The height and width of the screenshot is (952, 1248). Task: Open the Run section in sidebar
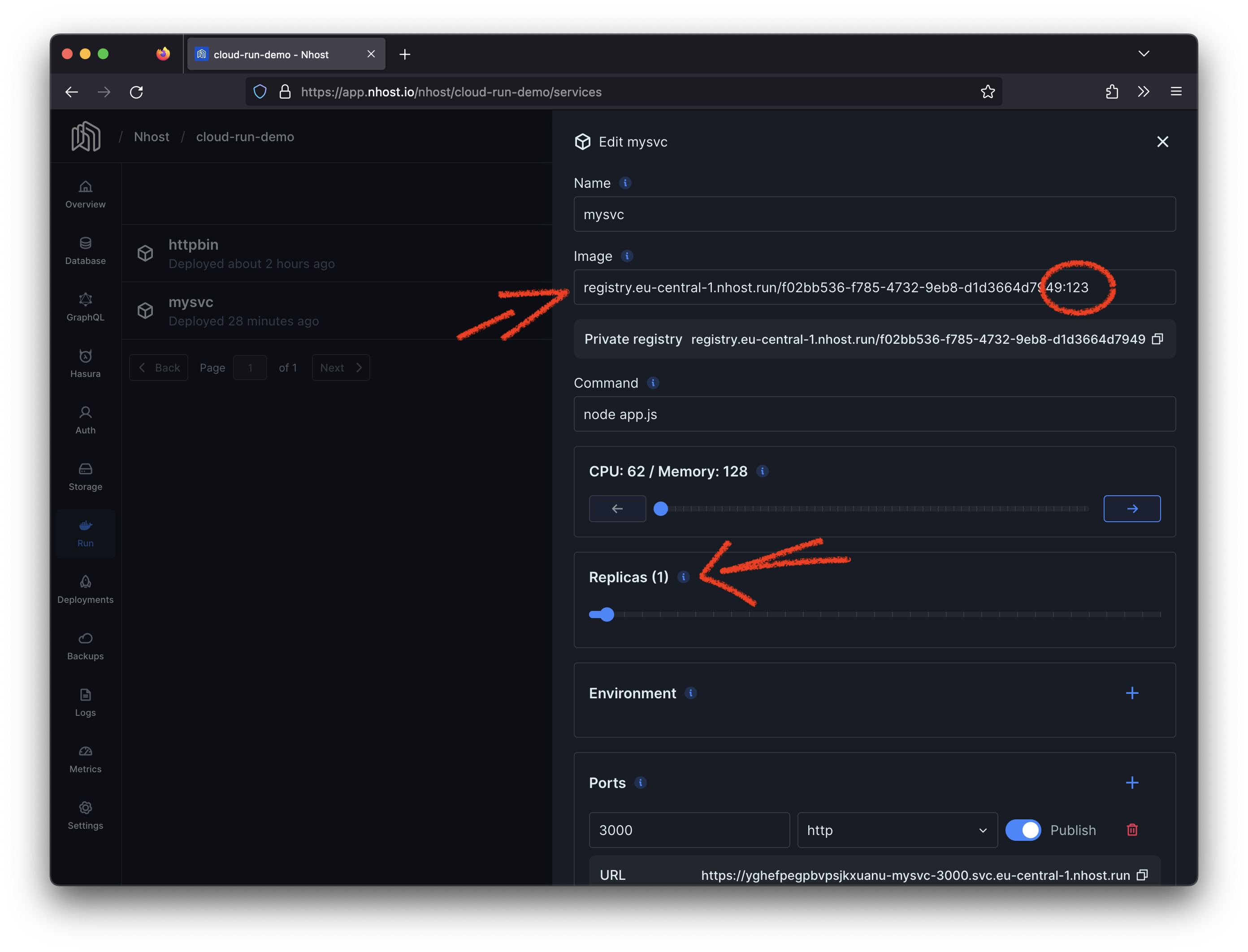[x=85, y=533]
